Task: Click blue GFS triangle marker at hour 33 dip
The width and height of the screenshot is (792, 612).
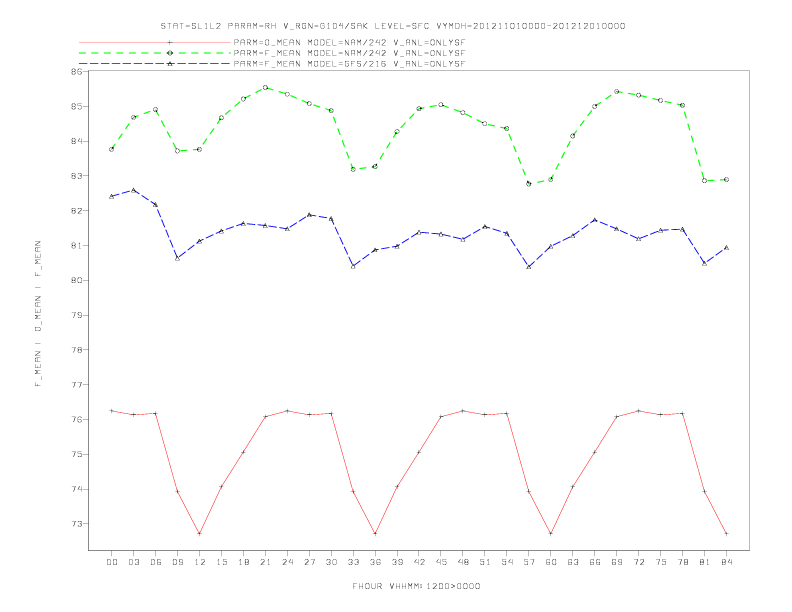Action: tap(354, 266)
